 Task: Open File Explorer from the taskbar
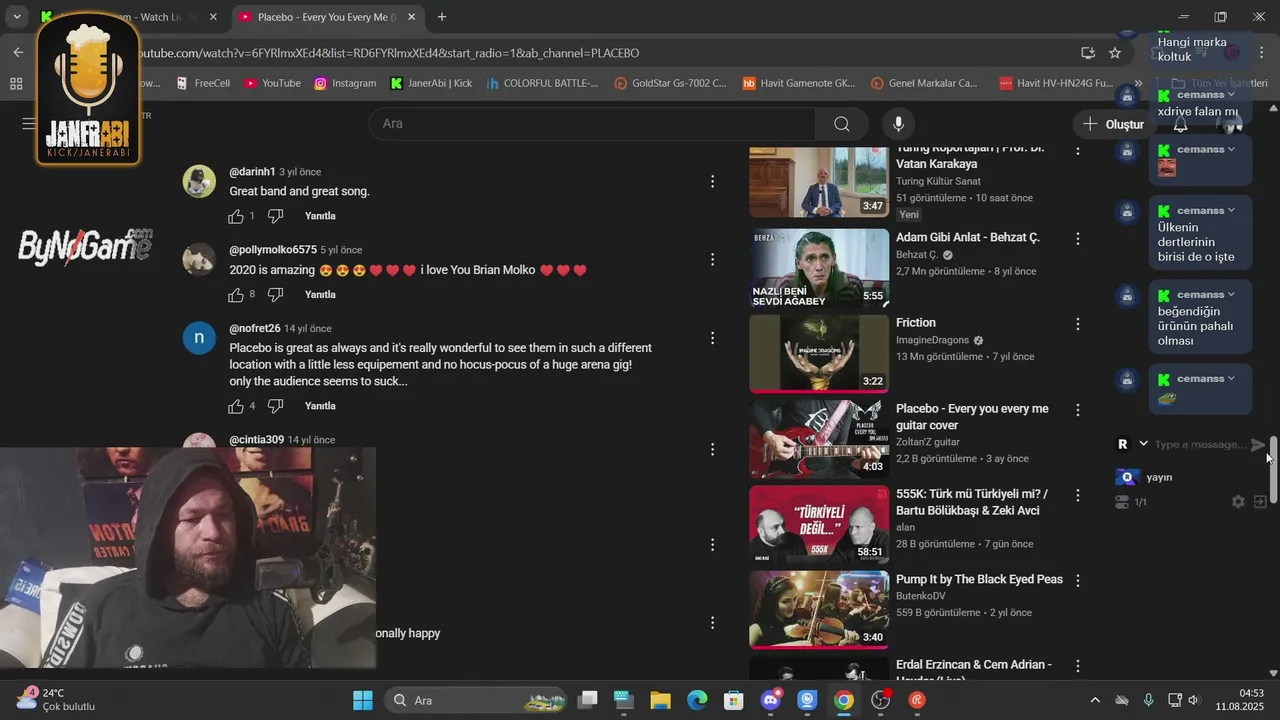(x=660, y=700)
